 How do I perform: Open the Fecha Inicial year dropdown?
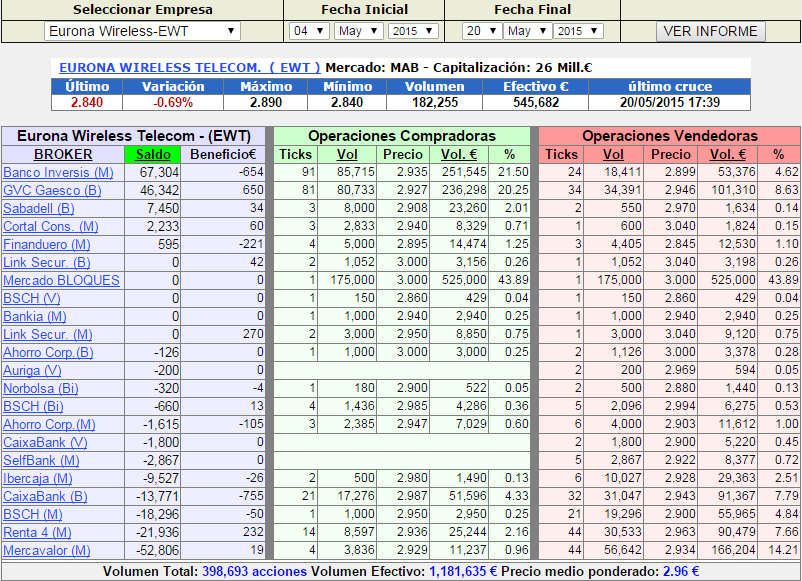pyautogui.click(x=413, y=31)
